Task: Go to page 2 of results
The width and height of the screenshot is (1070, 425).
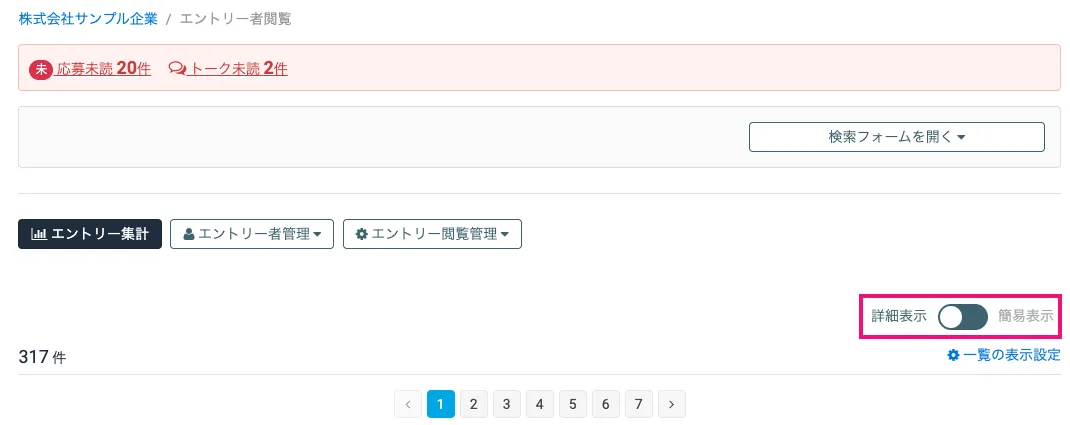Action: pyautogui.click(x=474, y=404)
